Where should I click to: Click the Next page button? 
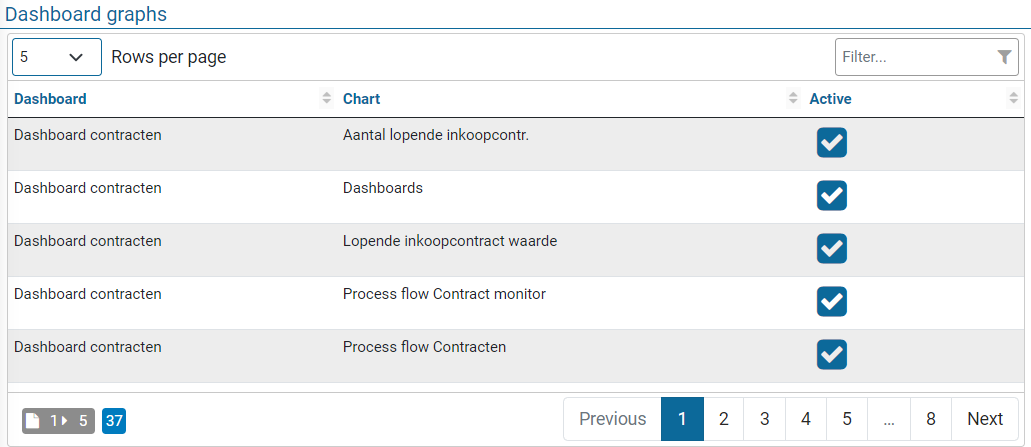click(984, 419)
